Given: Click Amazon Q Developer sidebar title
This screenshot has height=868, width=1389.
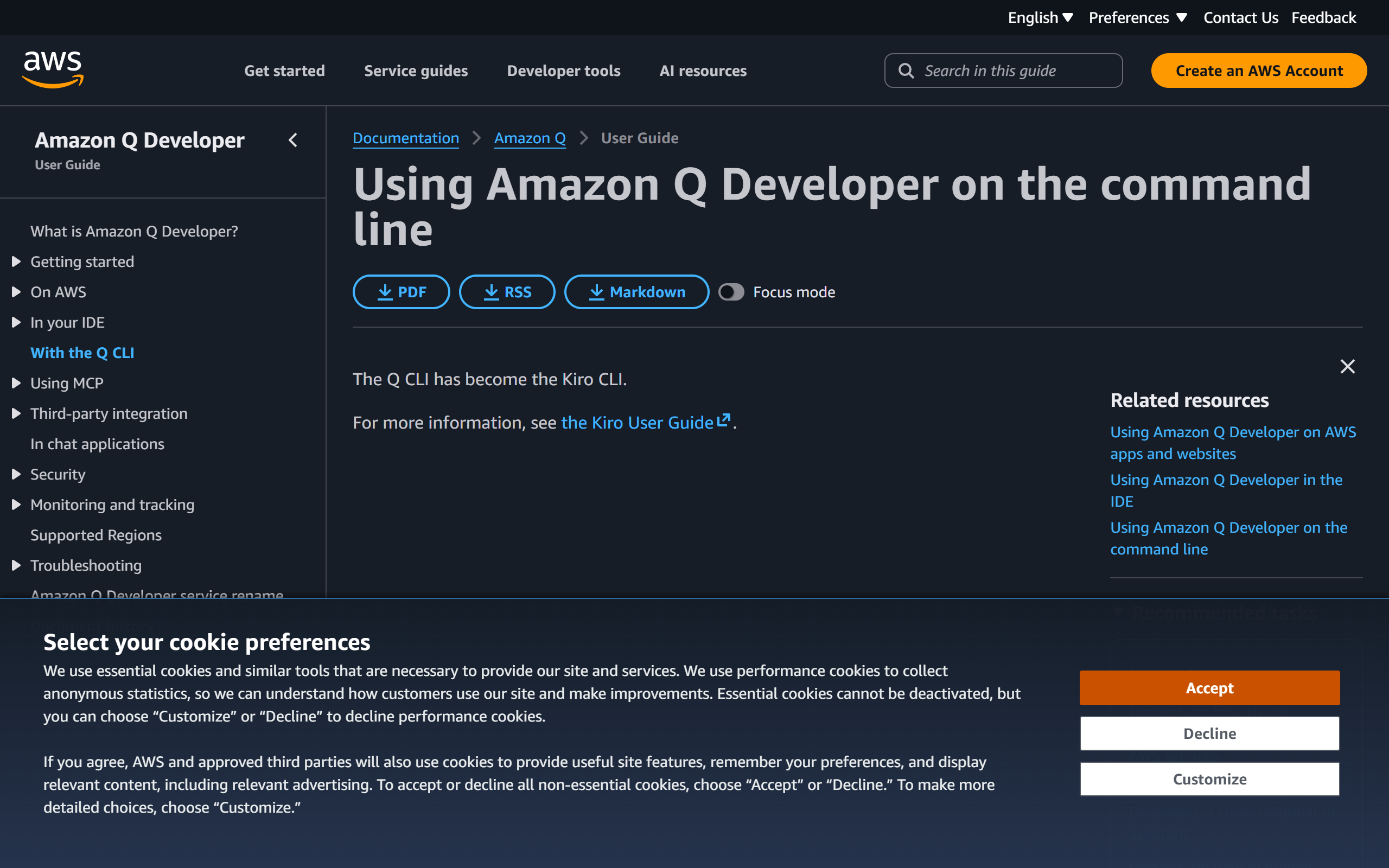Looking at the screenshot, I should click(x=139, y=140).
